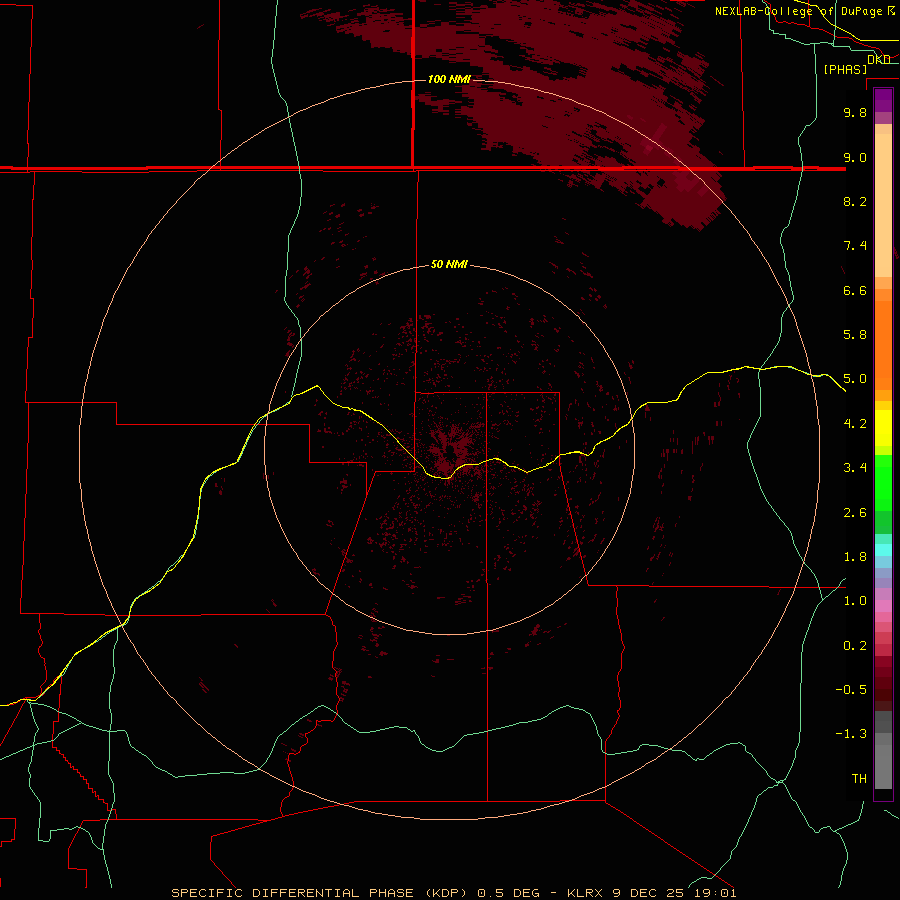Click the 5.0 scale label
This screenshot has height=900, width=900.
tap(855, 379)
